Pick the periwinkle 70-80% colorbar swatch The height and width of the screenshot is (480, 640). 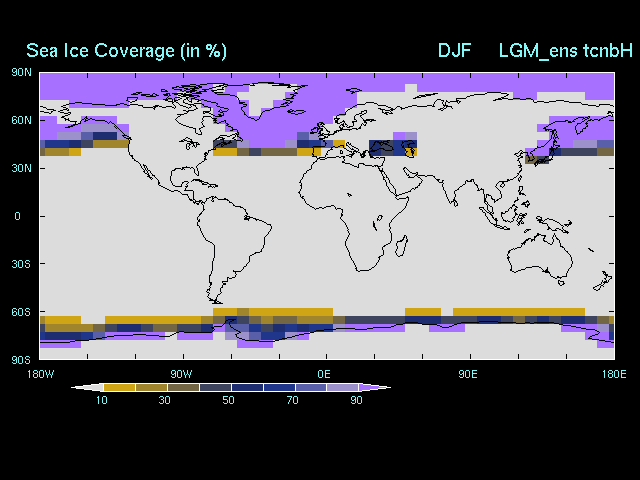coord(311,387)
